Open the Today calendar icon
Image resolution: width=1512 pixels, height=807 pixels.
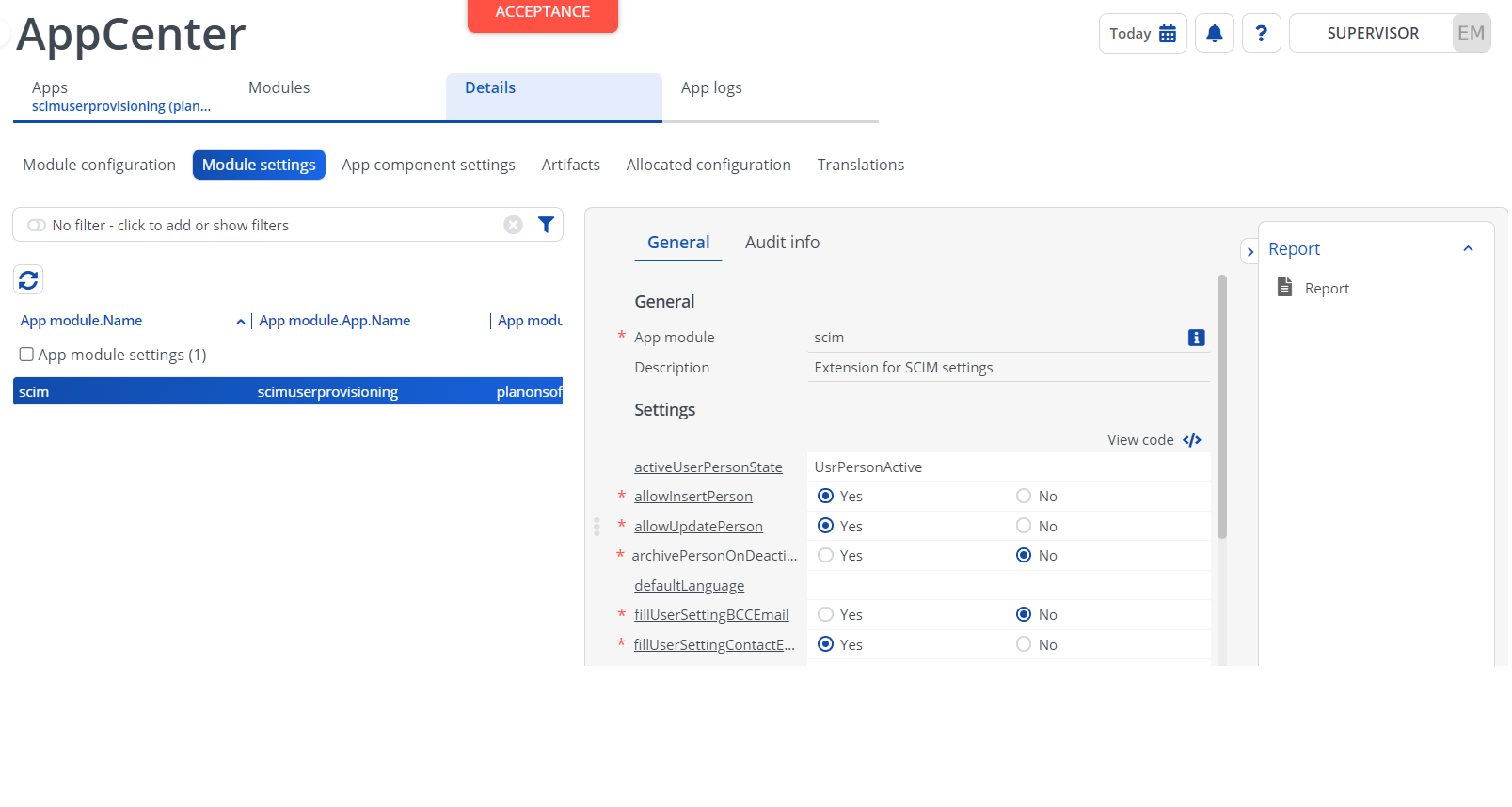pos(1168,34)
